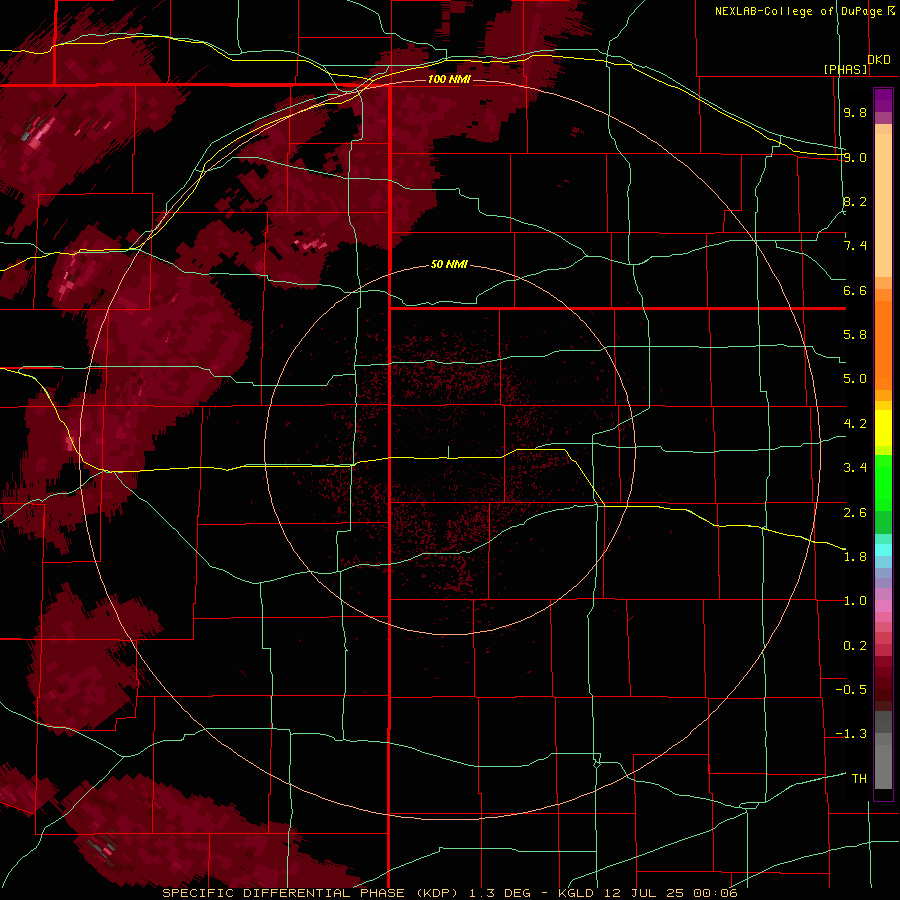Pick the 6.6 value on the color scale
The height and width of the screenshot is (900, 900).
pyautogui.click(x=855, y=290)
